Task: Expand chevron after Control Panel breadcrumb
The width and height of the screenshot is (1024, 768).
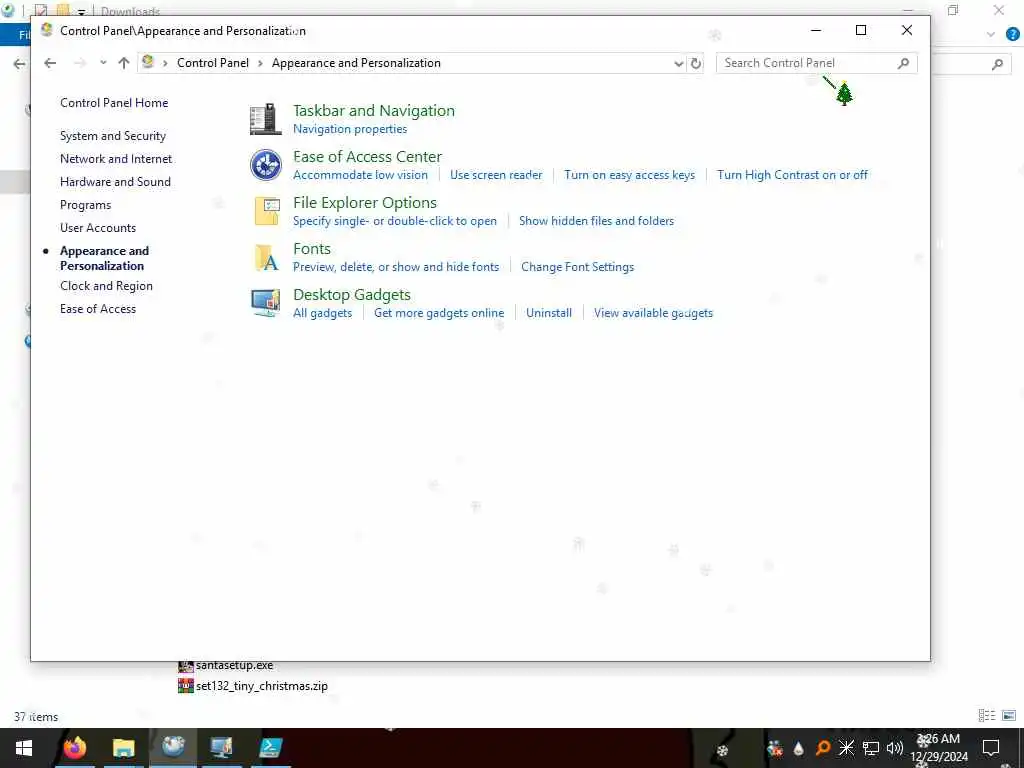Action: [x=260, y=63]
